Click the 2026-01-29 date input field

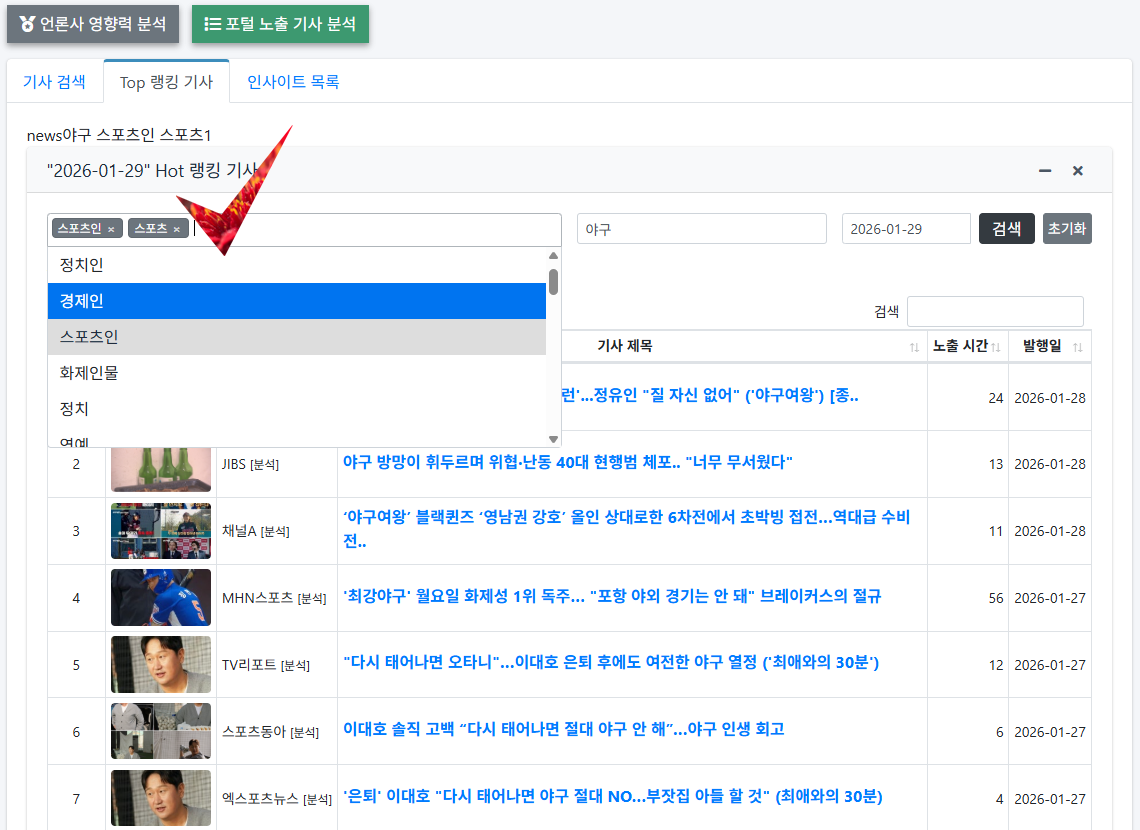[x=905, y=228]
